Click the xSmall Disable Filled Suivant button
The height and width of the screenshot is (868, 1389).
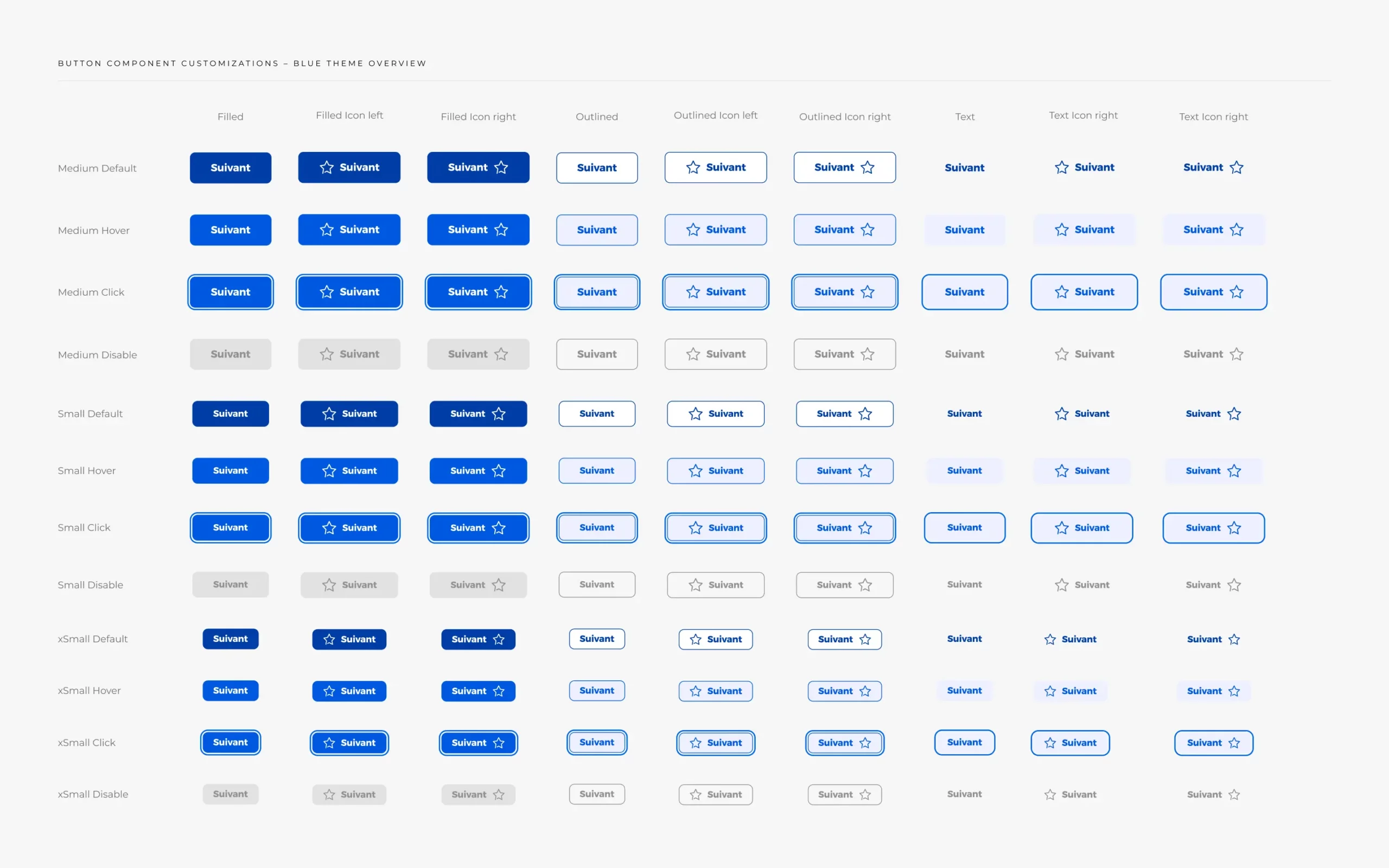click(231, 794)
